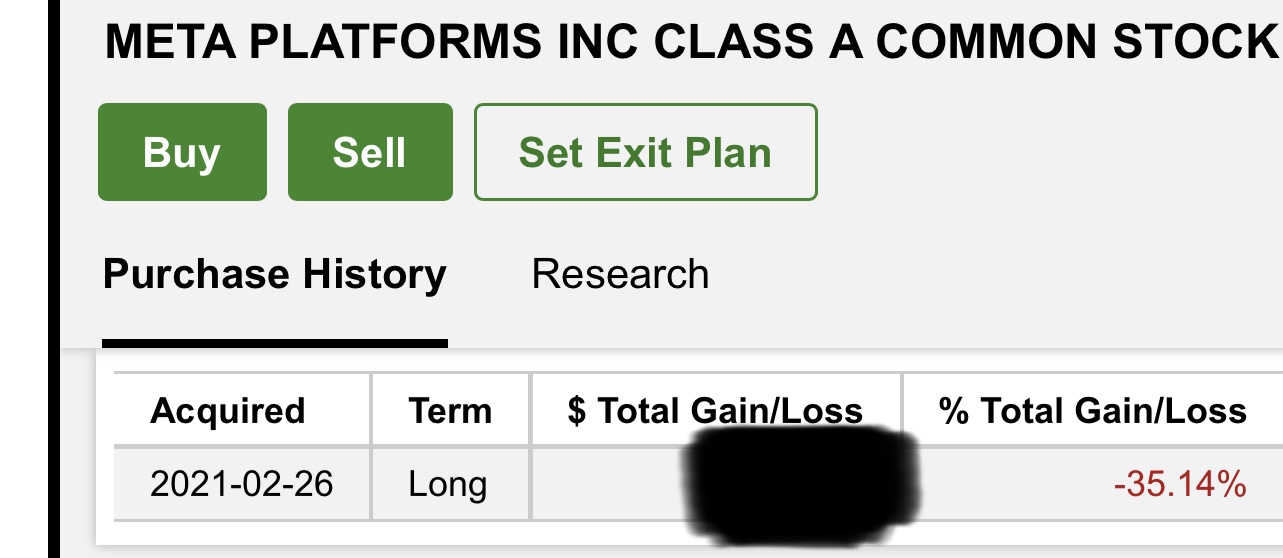Open the Set Exit Plan option
Viewport: 1283px width, 558px height.
645,152
